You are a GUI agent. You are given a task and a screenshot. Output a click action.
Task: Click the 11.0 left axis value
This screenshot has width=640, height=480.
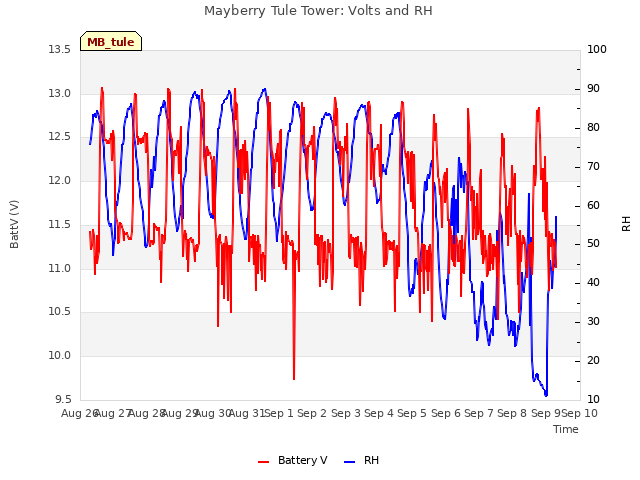click(x=60, y=268)
